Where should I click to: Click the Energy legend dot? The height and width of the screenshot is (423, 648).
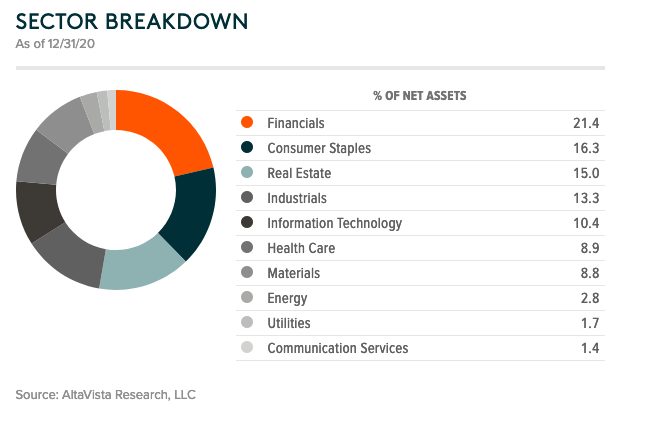tap(247, 298)
